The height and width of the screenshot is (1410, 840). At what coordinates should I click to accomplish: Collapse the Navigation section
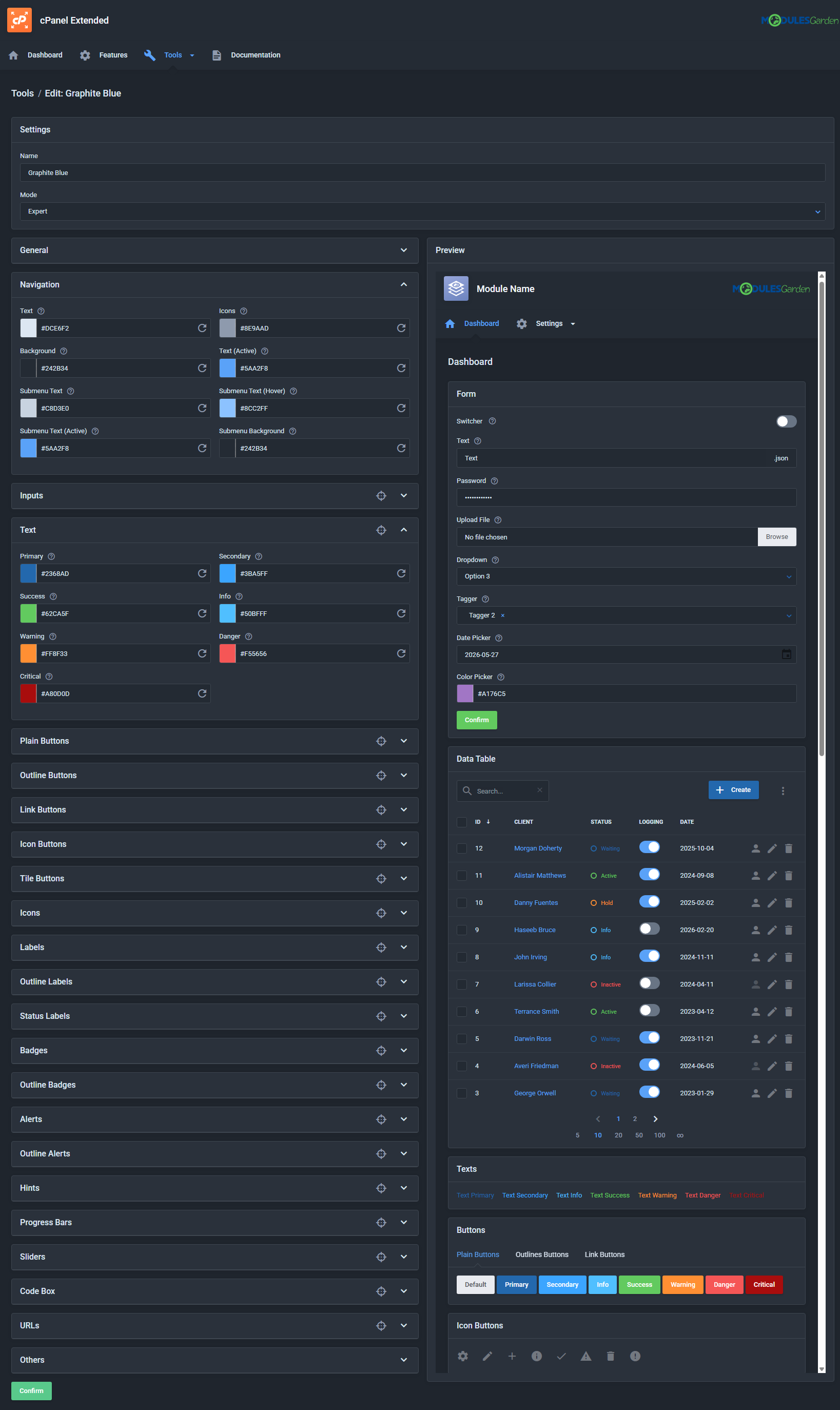click(x=404, y=285)
